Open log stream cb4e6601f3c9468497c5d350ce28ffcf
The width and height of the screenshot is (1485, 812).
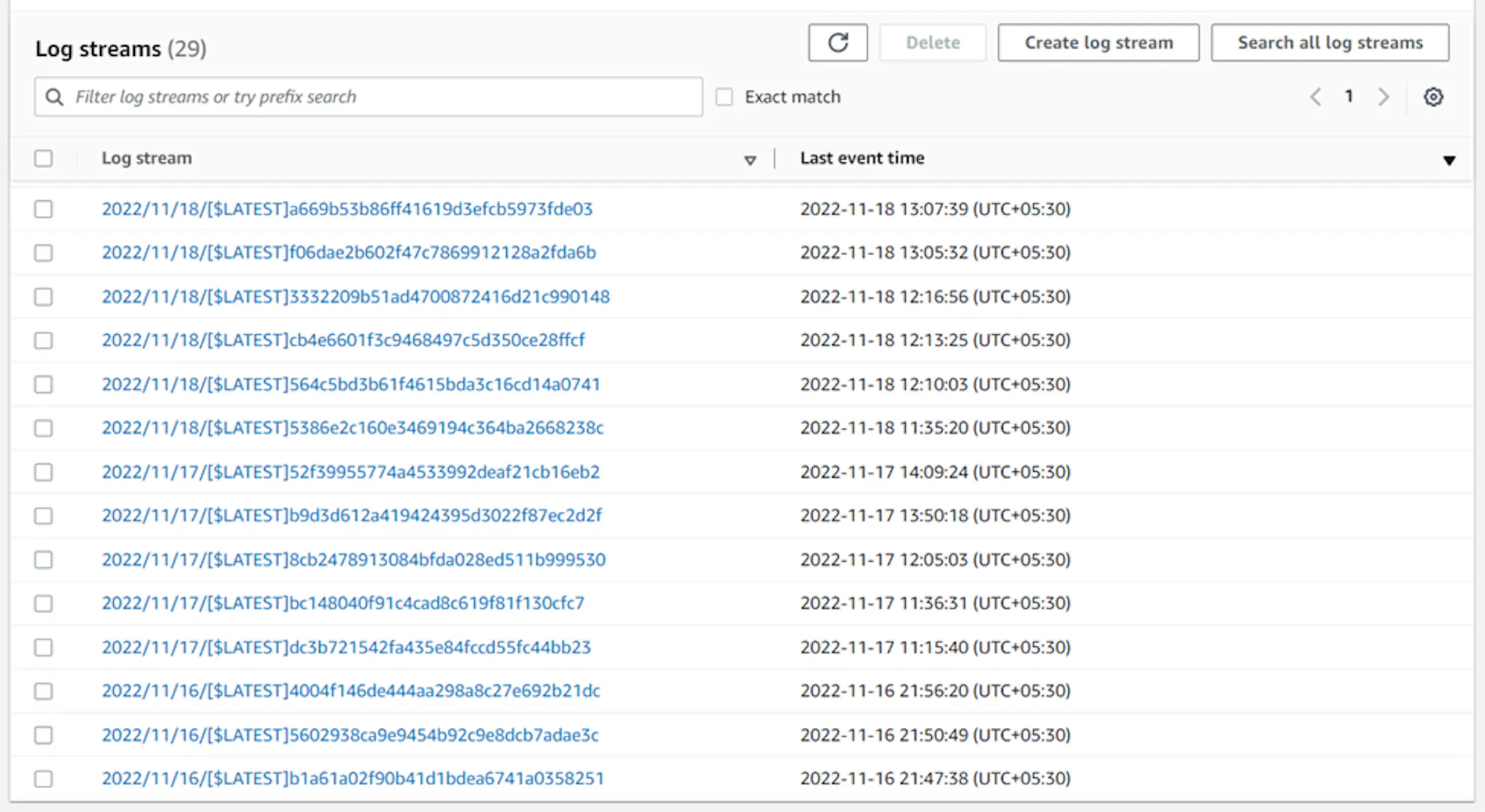coord(343,340)
